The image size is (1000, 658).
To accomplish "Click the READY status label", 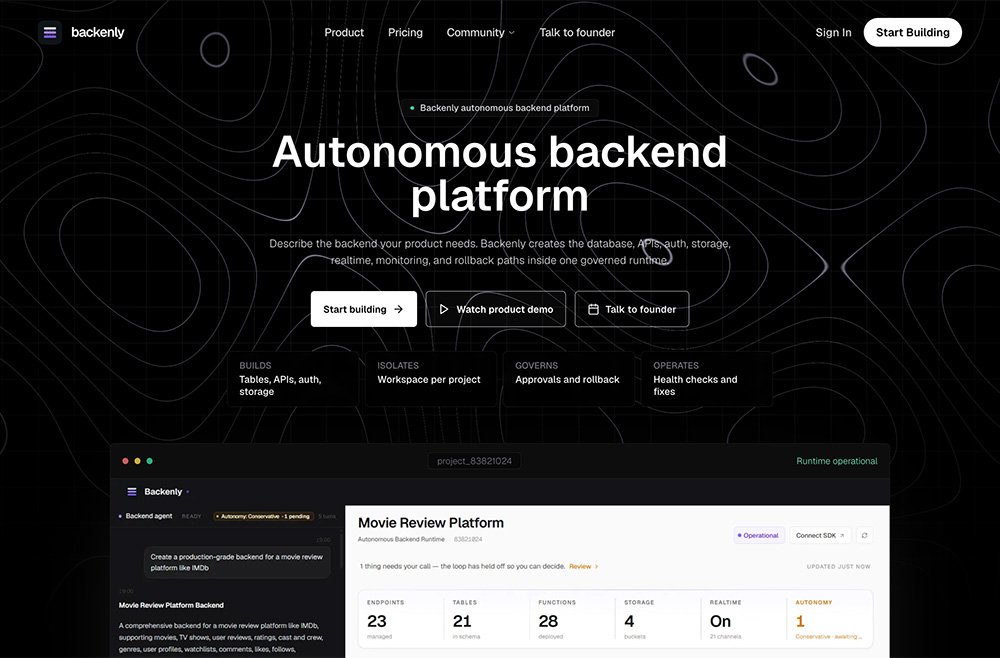I will click(191, 516).
